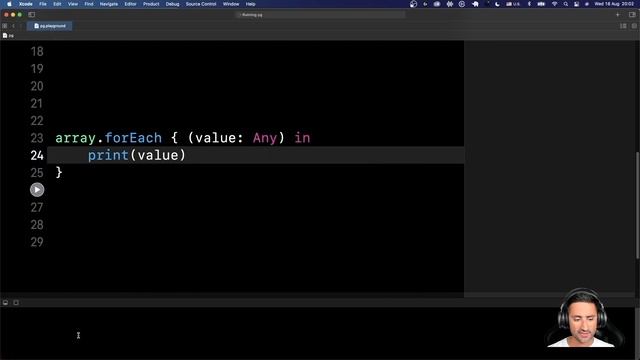The width and height of the screenshot is (640, 360).
Task: Click the in keyword on line 23
Action: (302, 138)
